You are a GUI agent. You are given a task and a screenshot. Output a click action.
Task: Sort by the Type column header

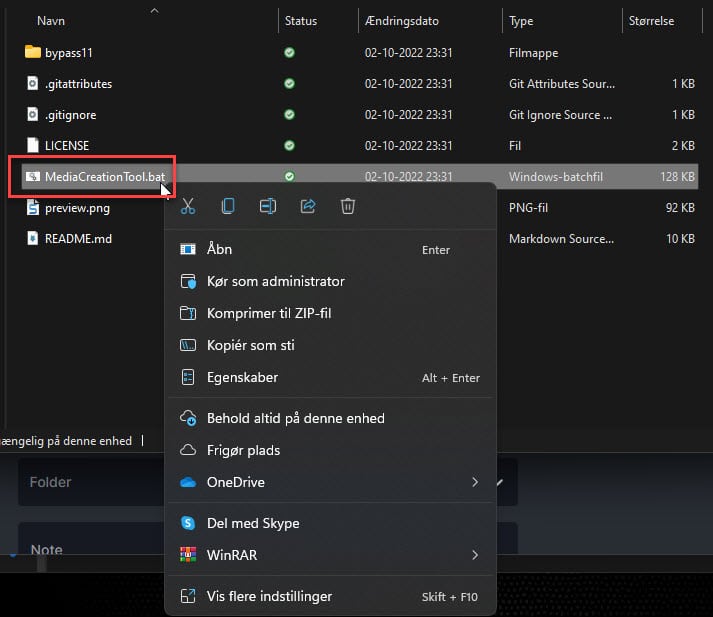(521, 21)
